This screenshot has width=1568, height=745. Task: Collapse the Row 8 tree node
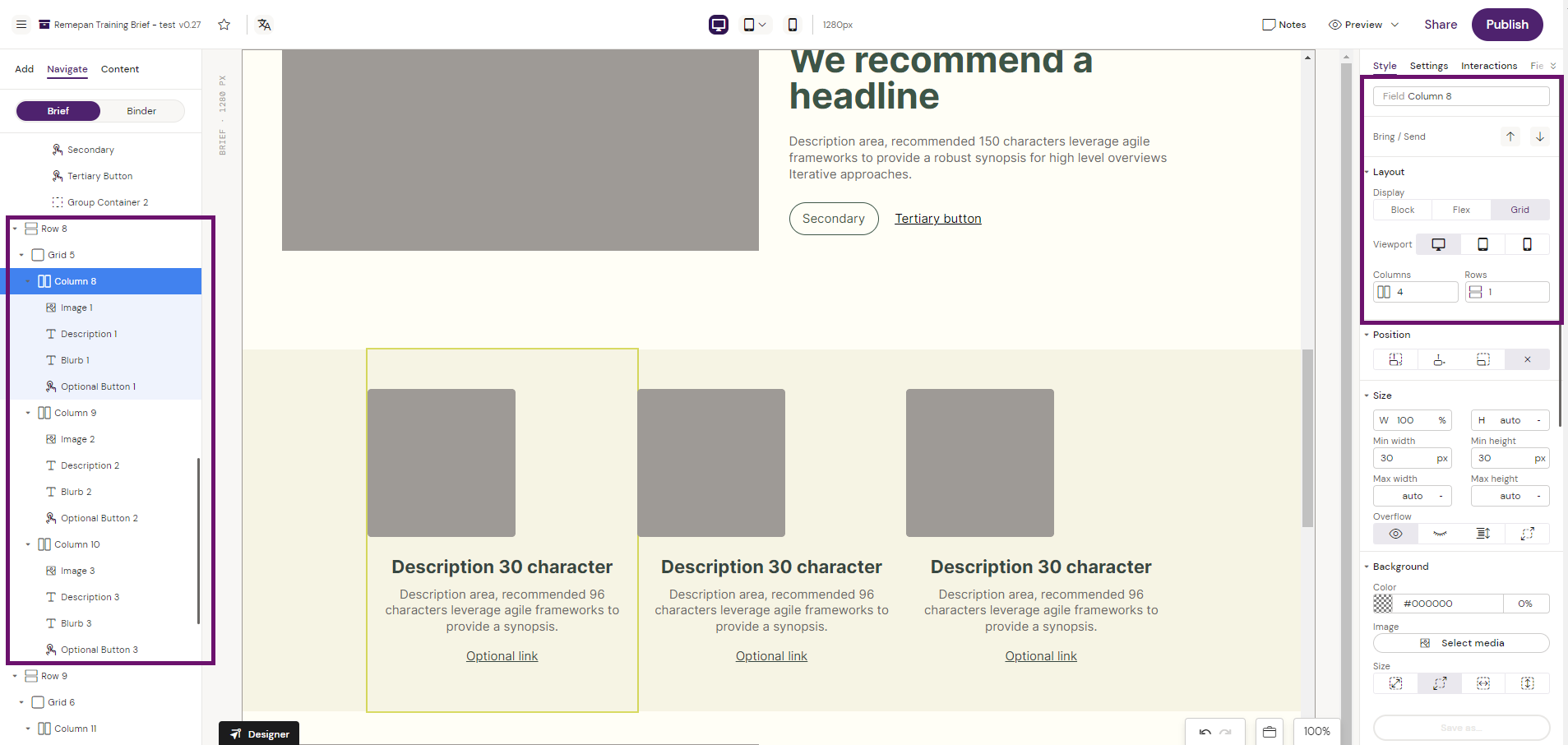pos(15,229)
